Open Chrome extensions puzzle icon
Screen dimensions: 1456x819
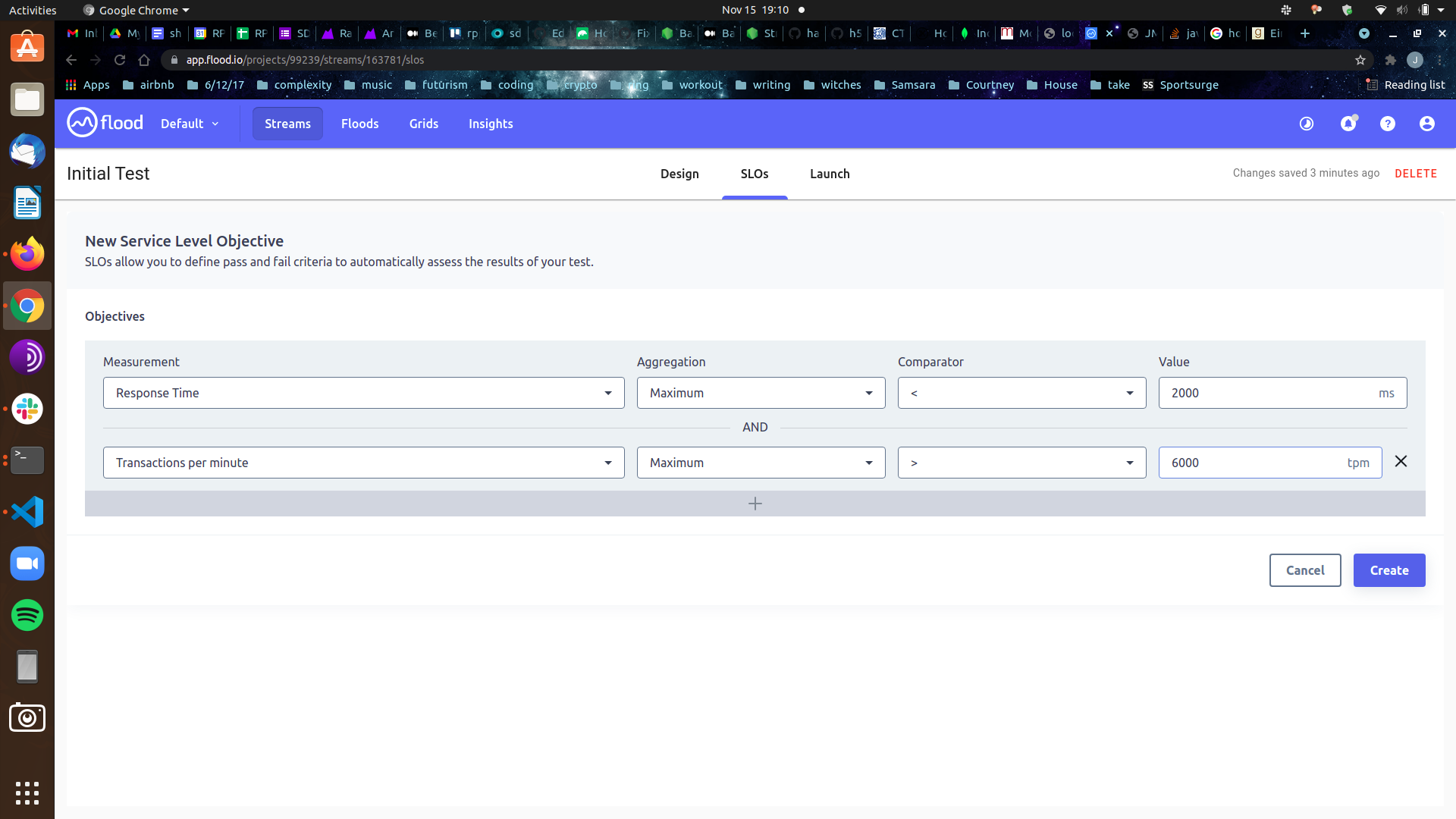click(x=1392, y=60)
